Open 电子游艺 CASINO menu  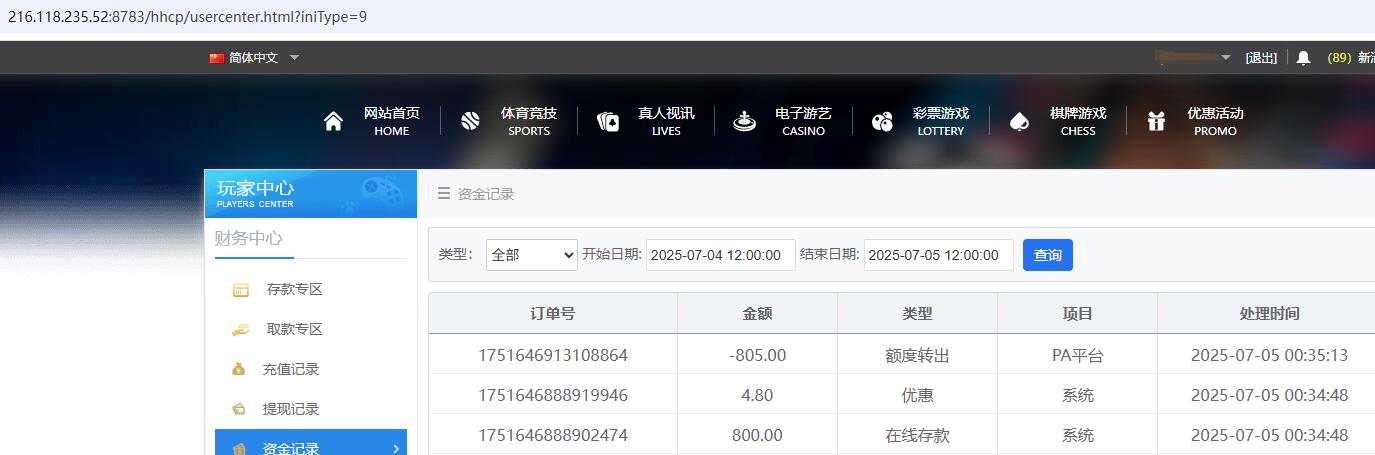coord(803,121)
